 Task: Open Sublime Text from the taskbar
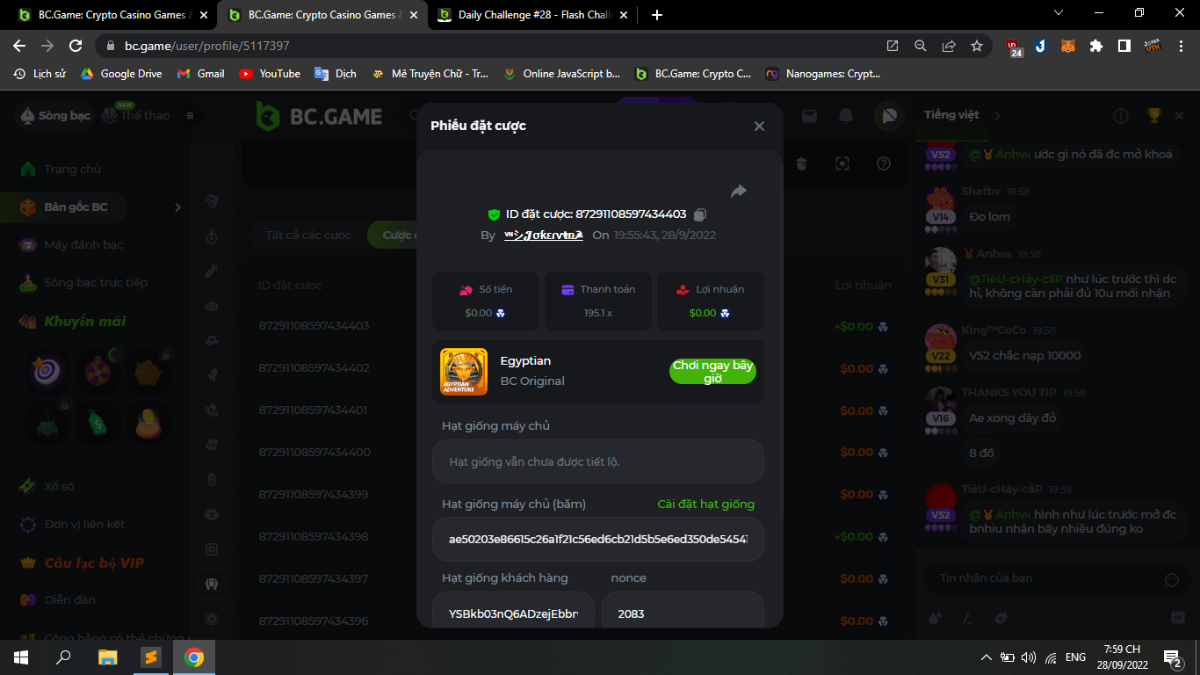[150, 657]
